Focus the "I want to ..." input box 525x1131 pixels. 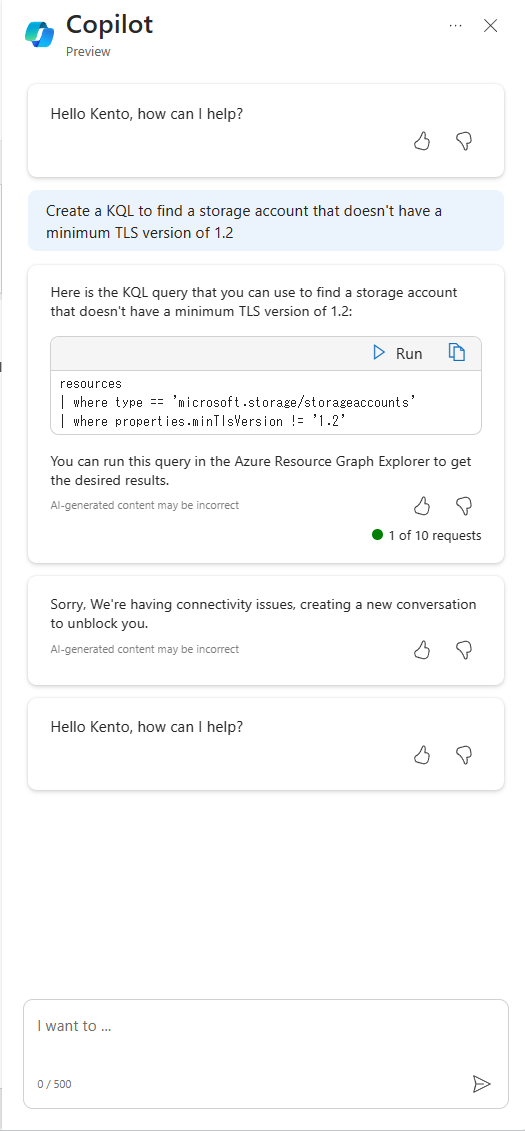(x=265, y=1053)
